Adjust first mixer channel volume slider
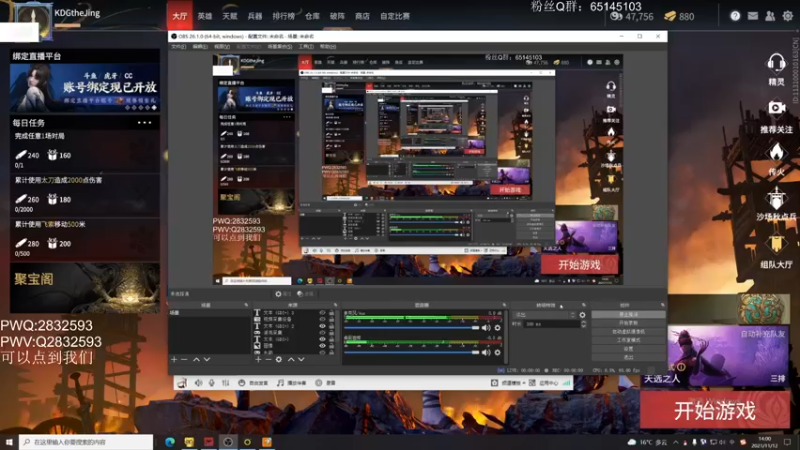 (x=412, y=328)
